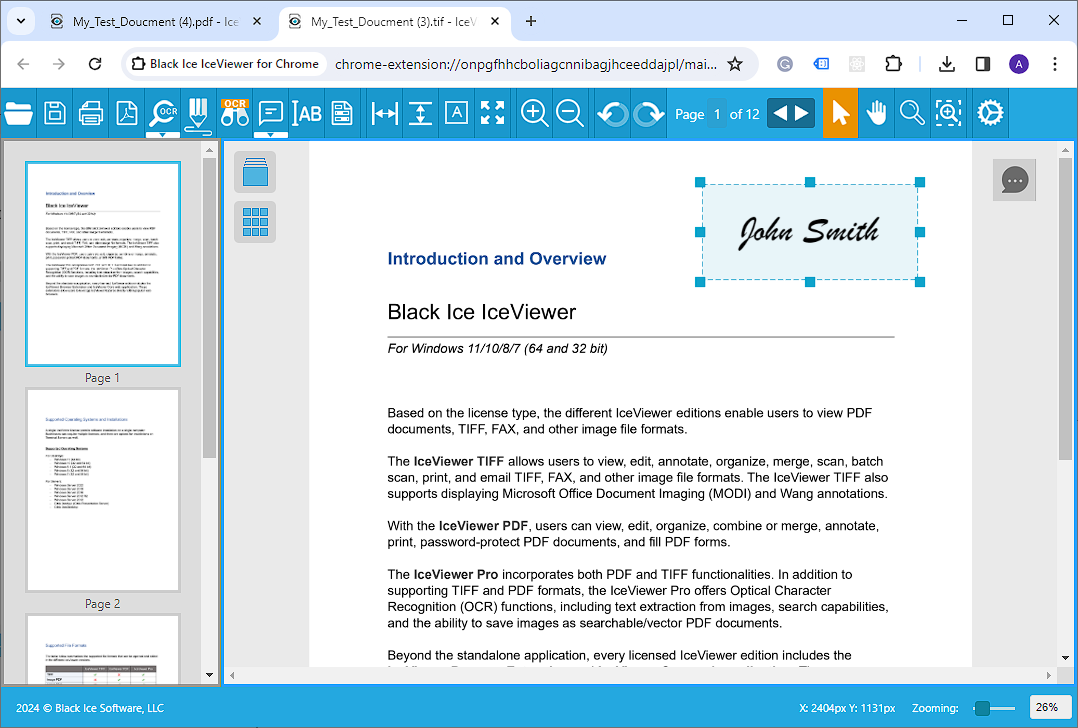Viewport: 1078px width, 728px height.
Task: Reload the current page
Action: pyautogui.click(x=95, y=64)
